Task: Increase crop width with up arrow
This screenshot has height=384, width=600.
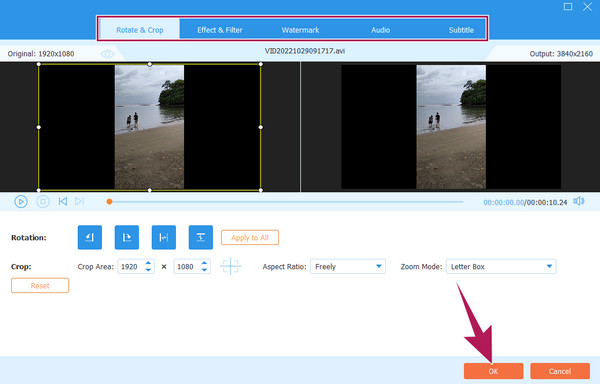Action: pos(148,263)
